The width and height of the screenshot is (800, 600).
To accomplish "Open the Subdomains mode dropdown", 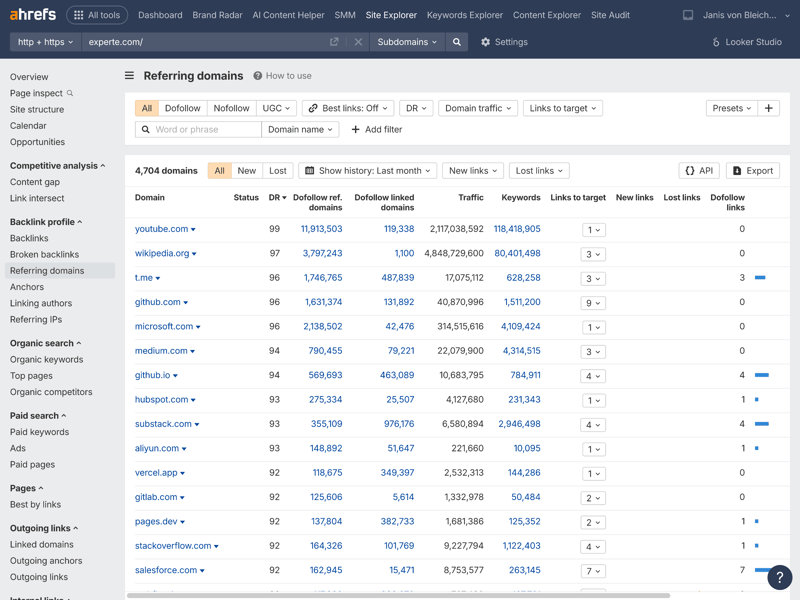I will point(407,42).
